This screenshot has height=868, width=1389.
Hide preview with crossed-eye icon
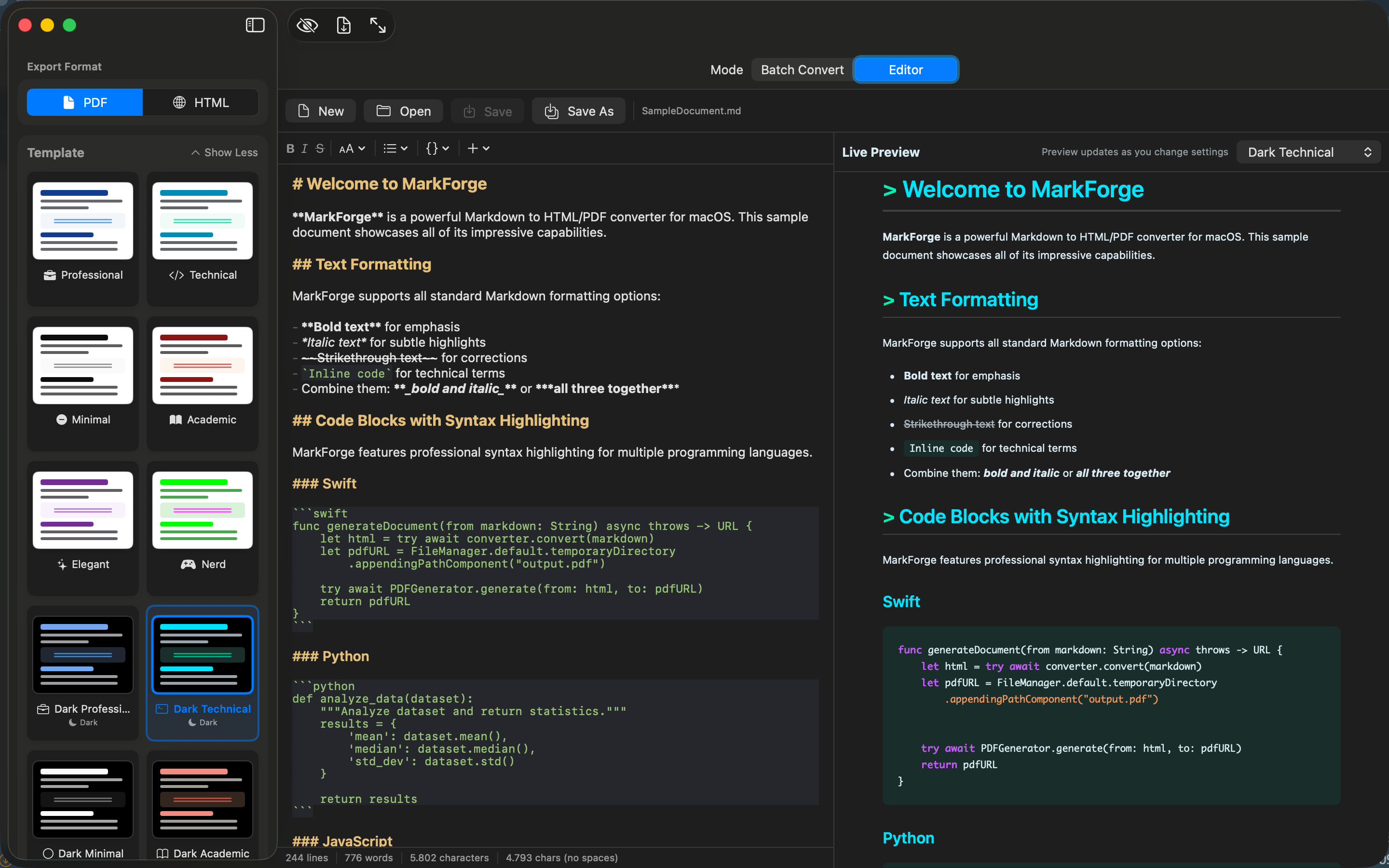click(307, 25)
